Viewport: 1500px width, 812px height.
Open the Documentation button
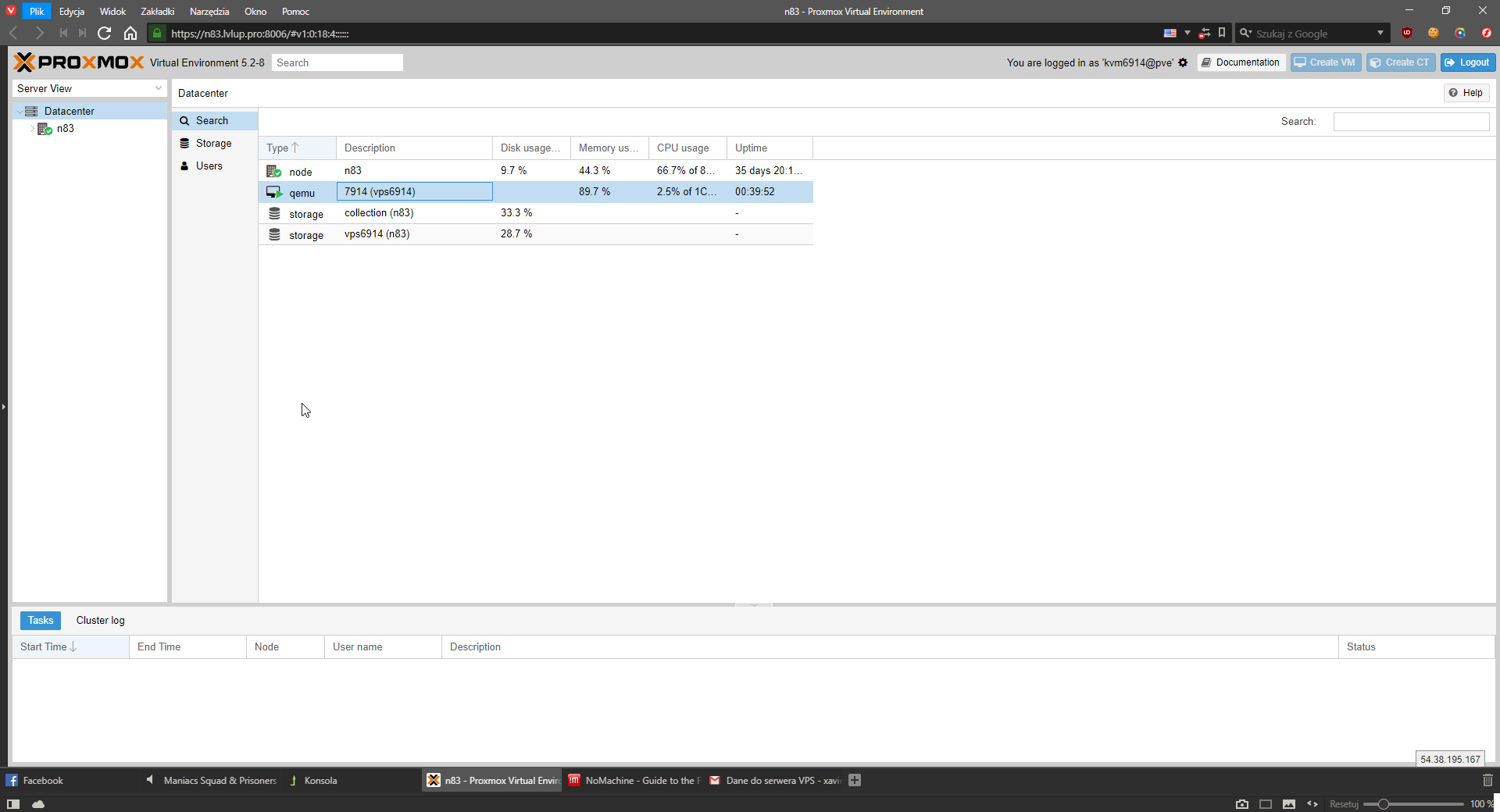[x=1241, y=62]
